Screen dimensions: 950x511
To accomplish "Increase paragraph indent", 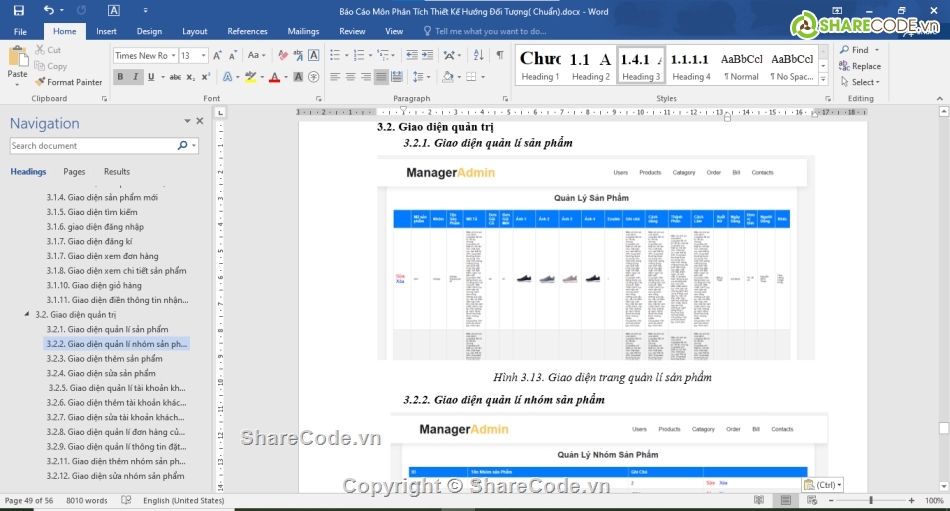I will point(428,55).
